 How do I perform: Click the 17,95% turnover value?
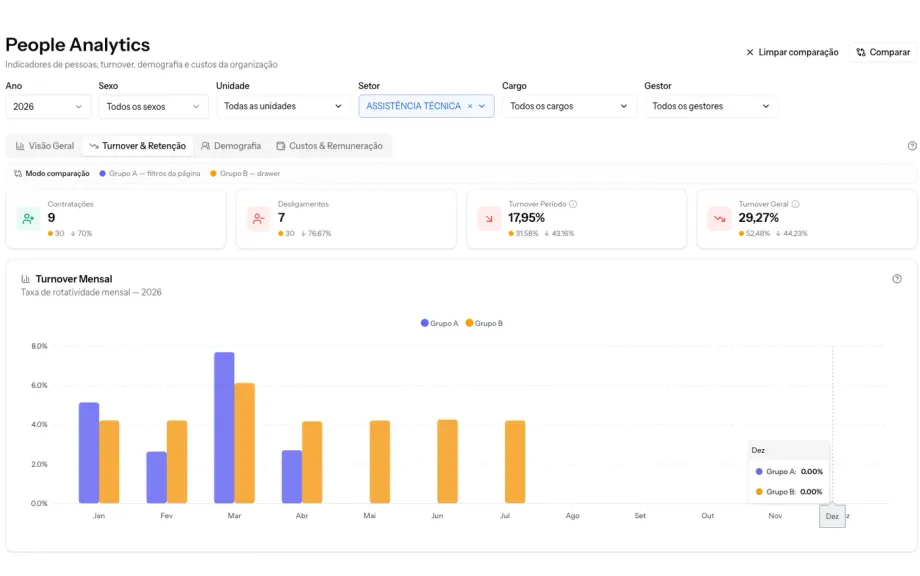click(x=526, y=218)
